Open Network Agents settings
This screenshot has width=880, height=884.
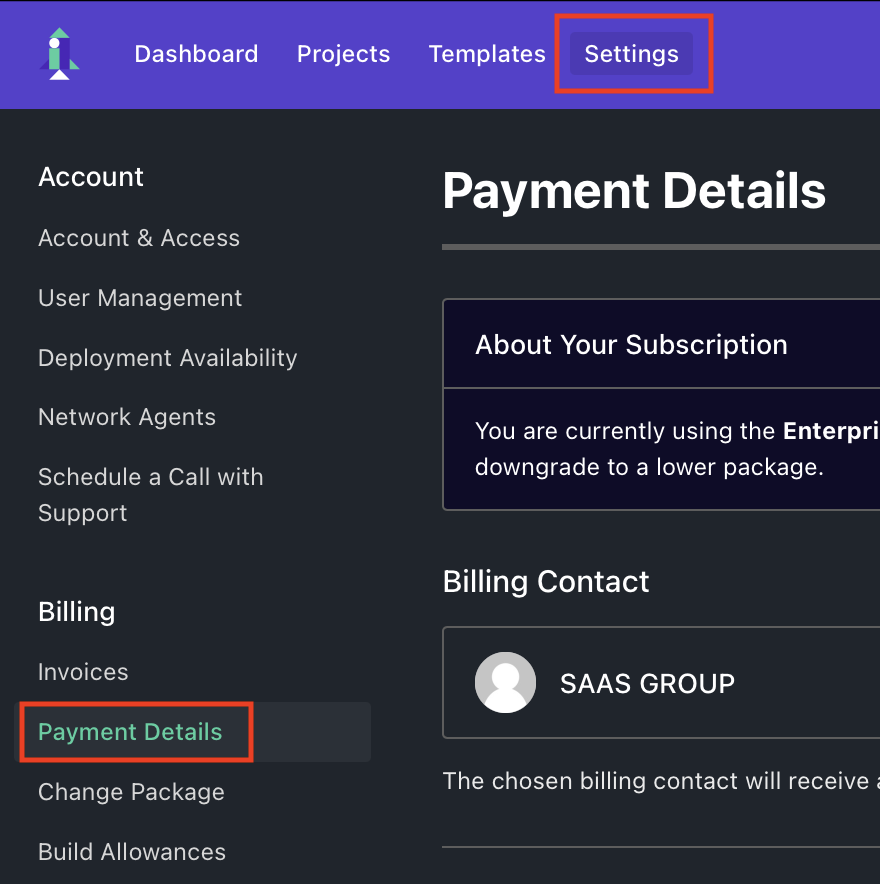[x=127, y=417]
